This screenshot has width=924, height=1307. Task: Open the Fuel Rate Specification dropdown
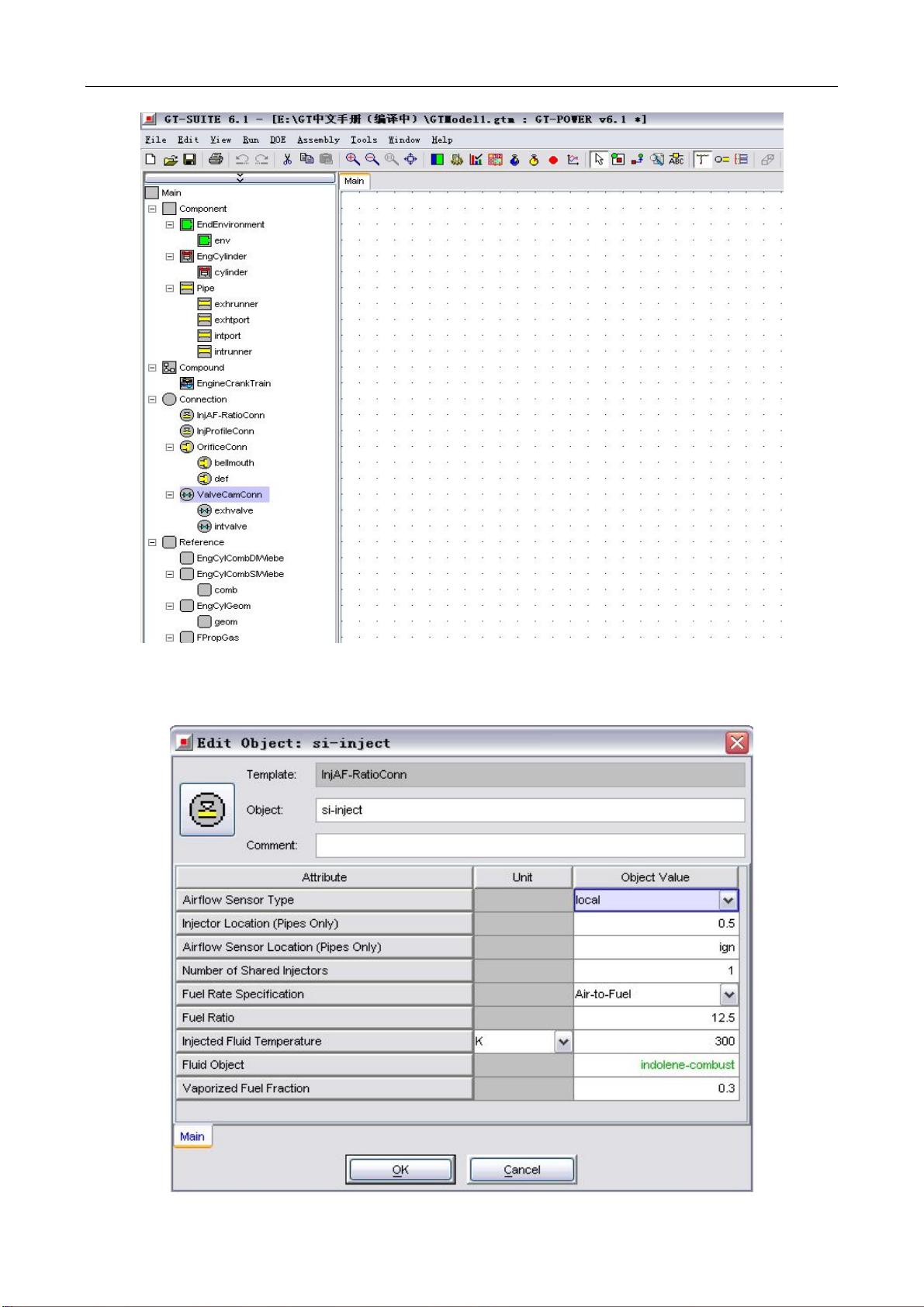tap(728, 994)
